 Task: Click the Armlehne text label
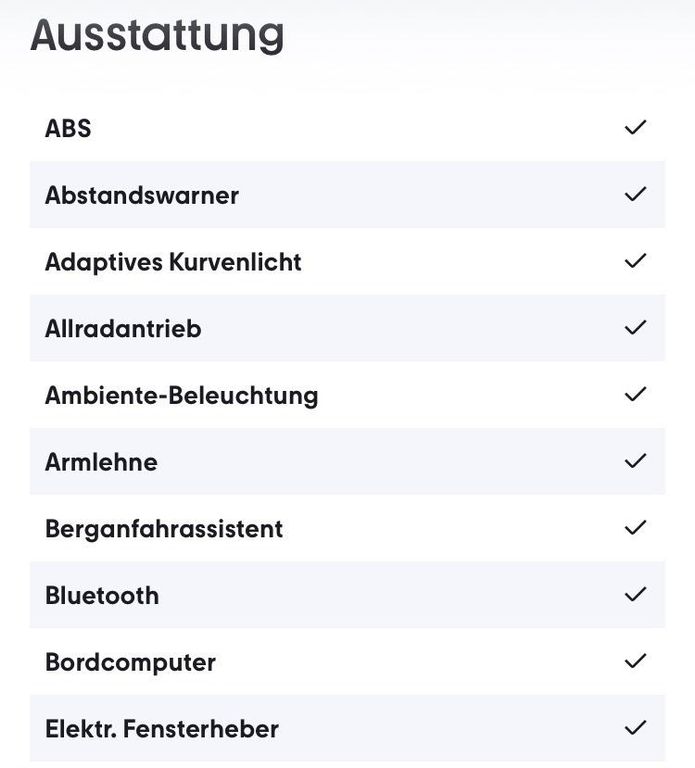tap(101, 462)
